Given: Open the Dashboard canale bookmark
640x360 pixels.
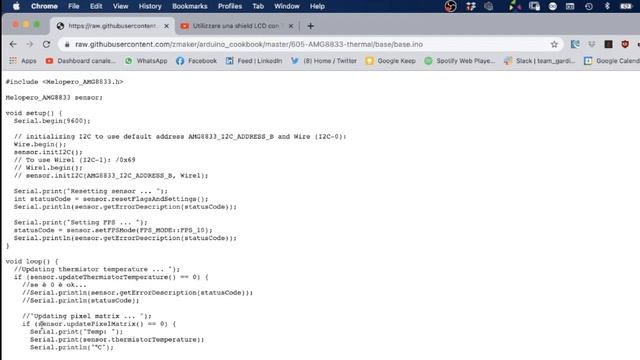Looking at the screenshot, I should 80,61.
